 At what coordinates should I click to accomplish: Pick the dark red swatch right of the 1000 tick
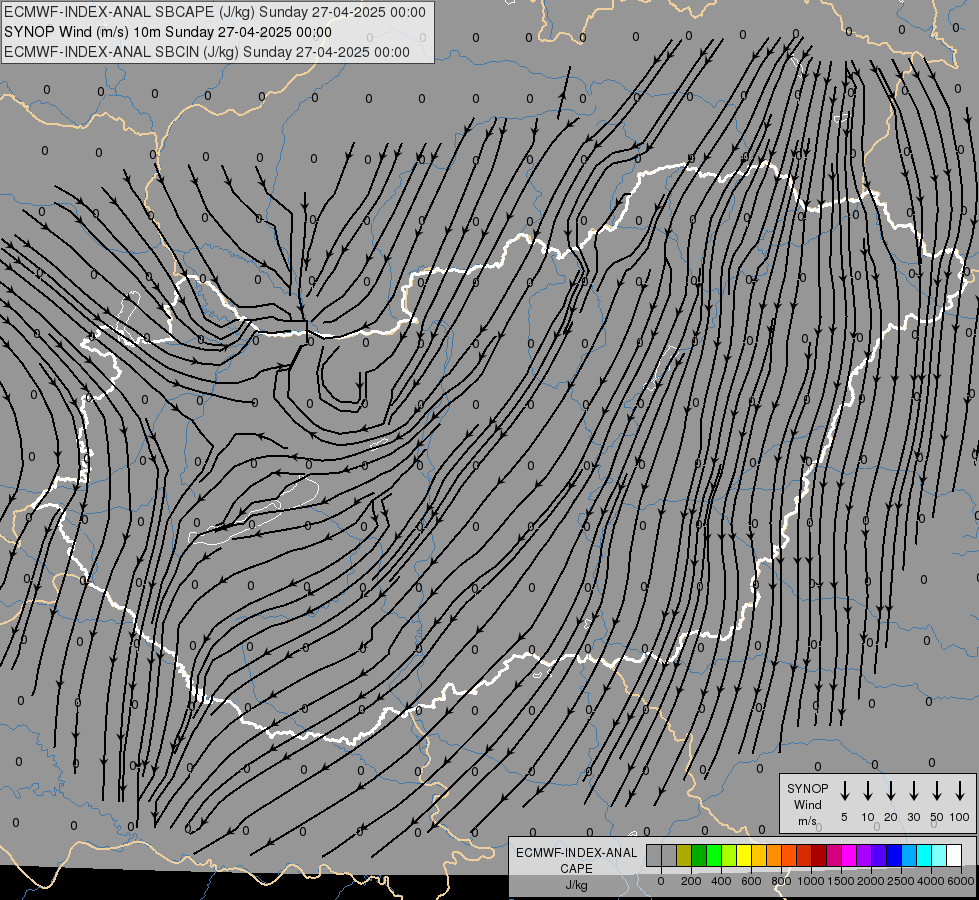[x=819, y=855]
